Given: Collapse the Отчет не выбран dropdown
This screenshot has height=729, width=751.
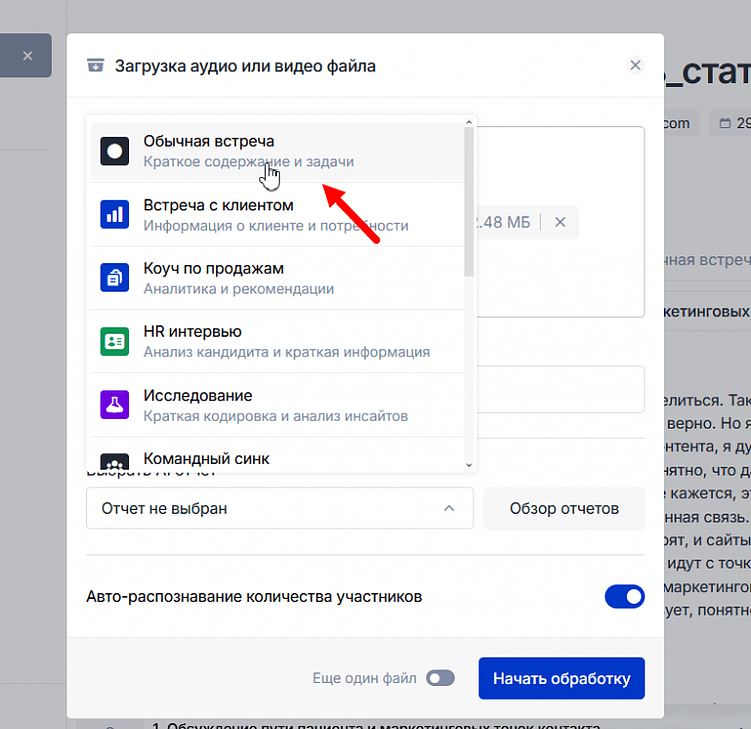Looking at the screenshot, I should 280,508.
